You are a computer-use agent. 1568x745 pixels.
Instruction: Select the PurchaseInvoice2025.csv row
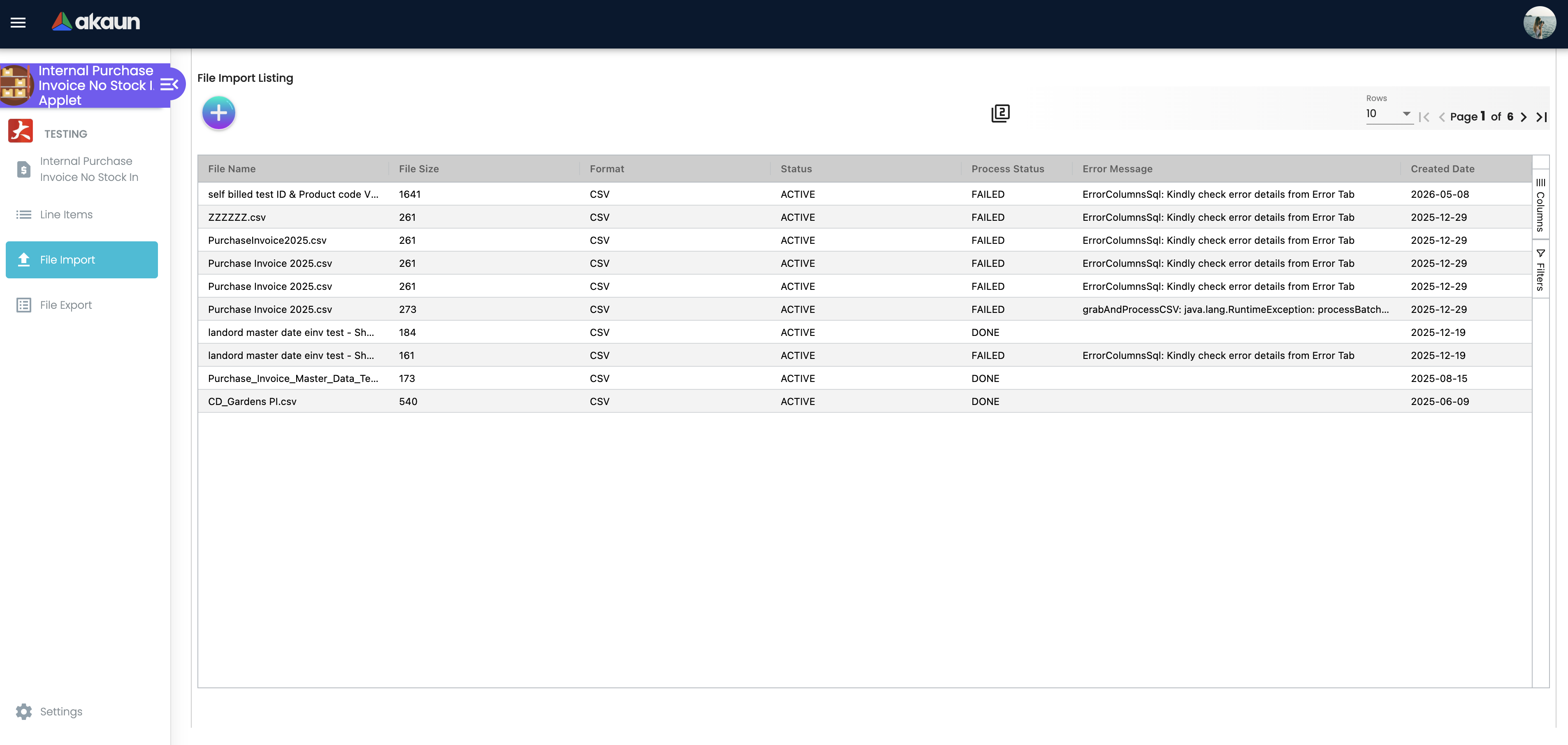(864, 241)
